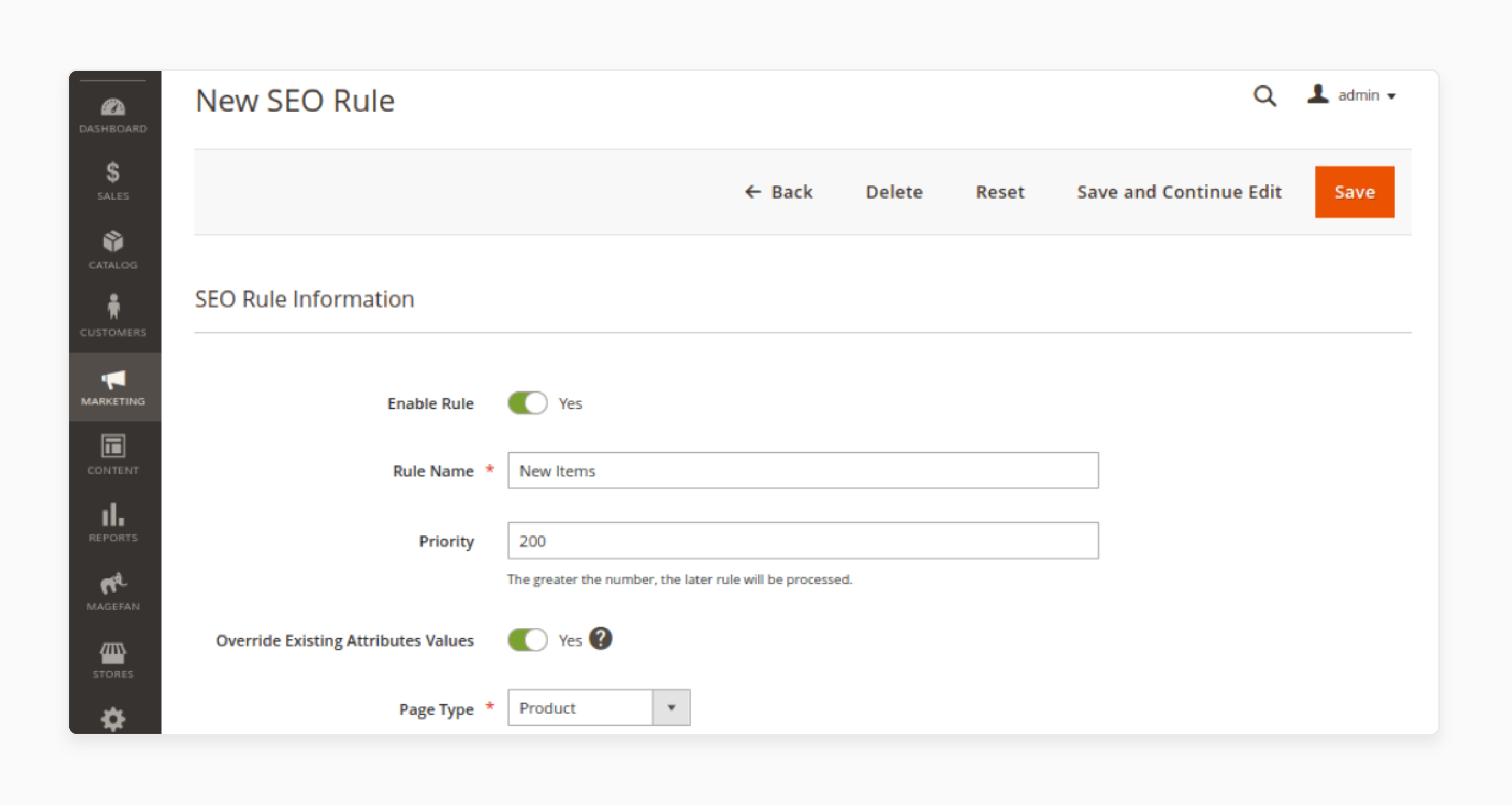Image resolution: width=1512 pixels, height=805 pixels.
Task: Click the Delete button
Action: click(x=894, y=192)
